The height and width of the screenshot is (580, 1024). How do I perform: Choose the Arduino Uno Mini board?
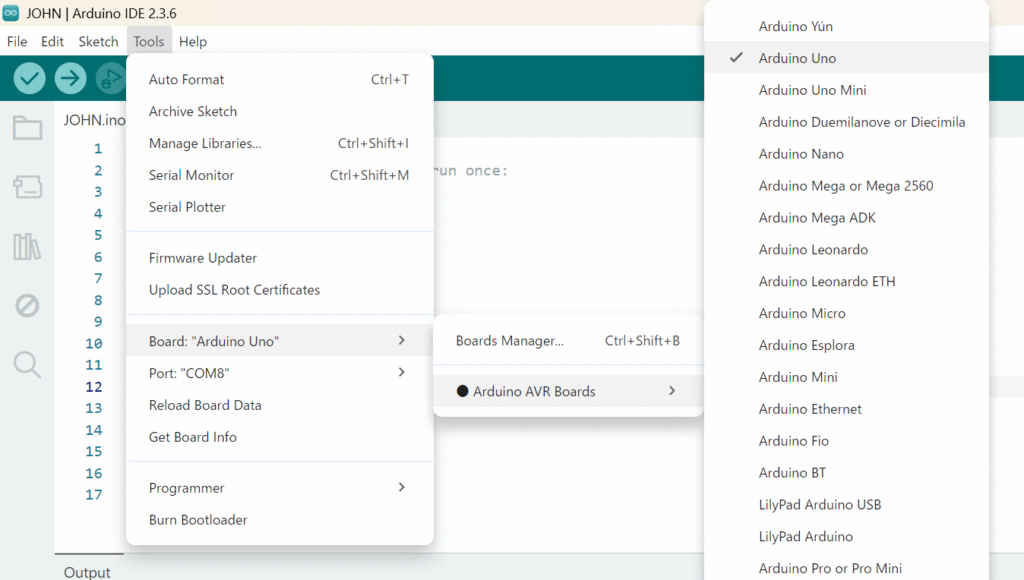846,90
